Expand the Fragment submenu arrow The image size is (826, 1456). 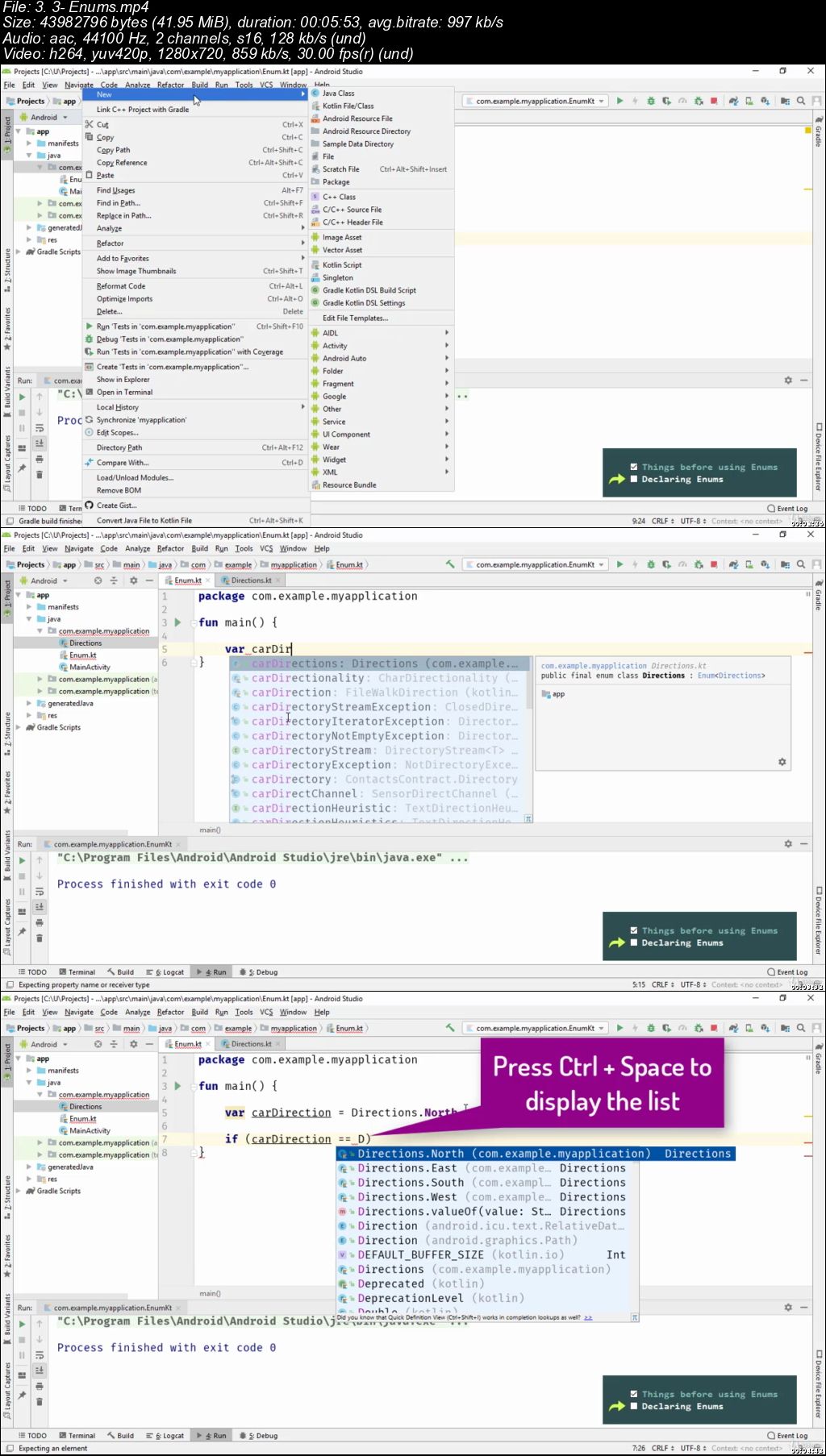[447, 384]
